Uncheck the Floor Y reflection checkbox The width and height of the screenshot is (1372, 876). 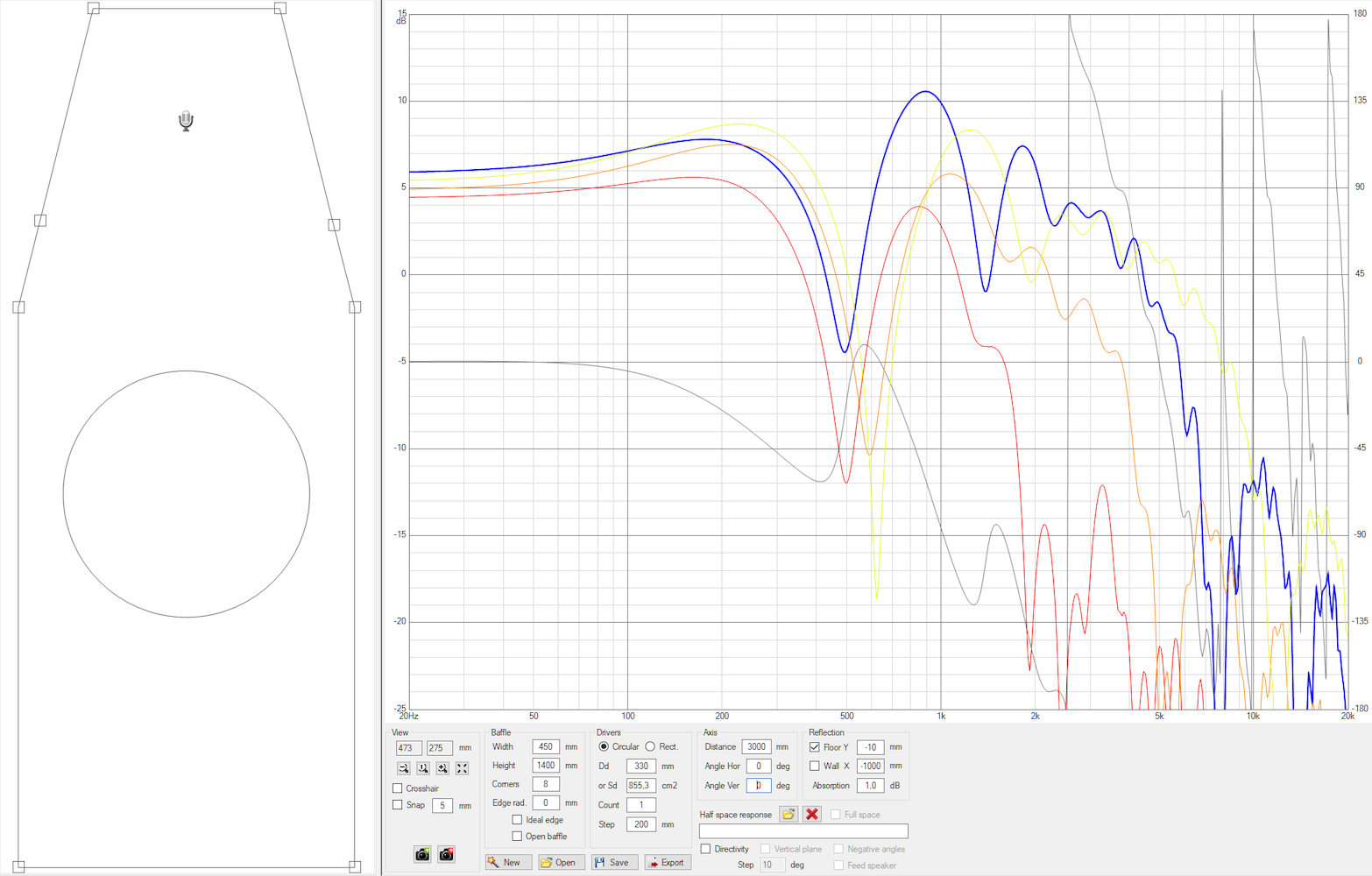pyautogui.click(x=815, y=747)
